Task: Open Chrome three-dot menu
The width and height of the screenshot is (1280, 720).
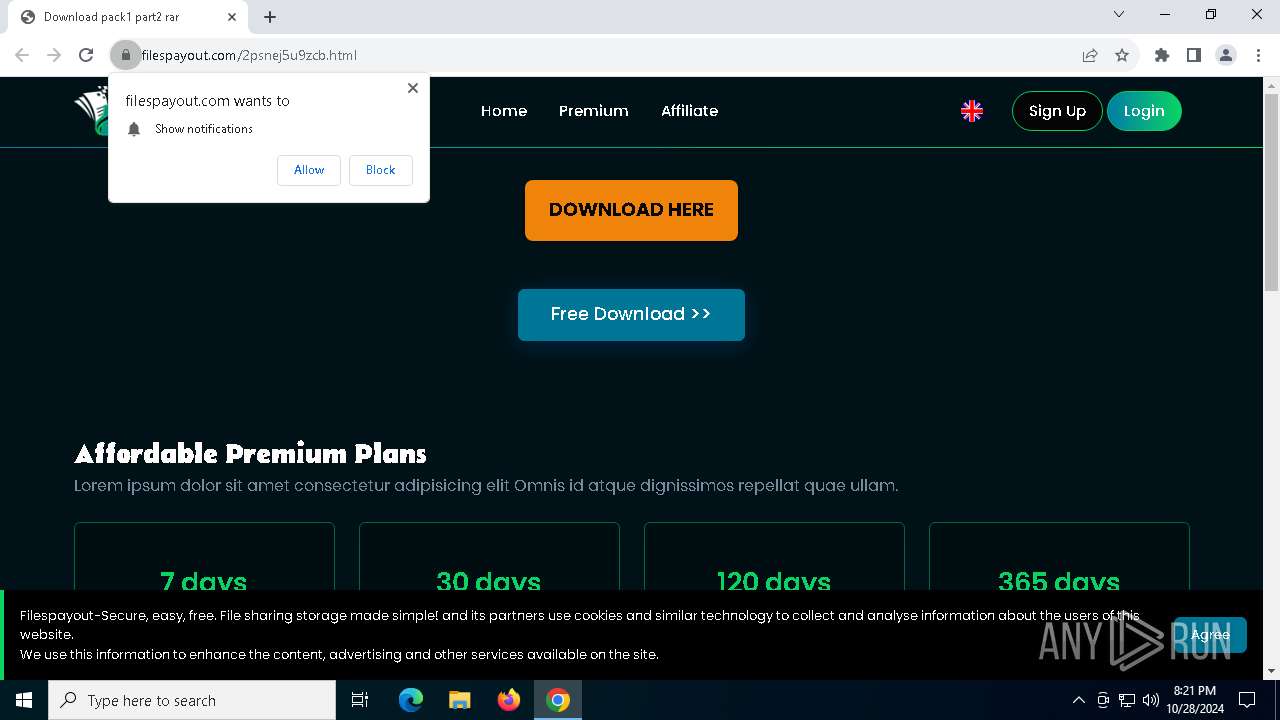Action: click(1258, 55)
